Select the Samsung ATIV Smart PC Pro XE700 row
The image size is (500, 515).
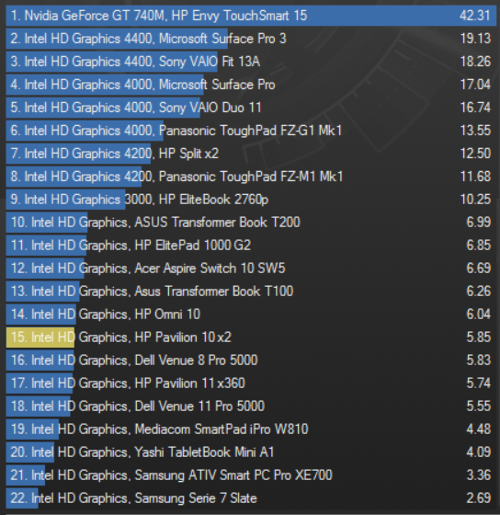251,475
